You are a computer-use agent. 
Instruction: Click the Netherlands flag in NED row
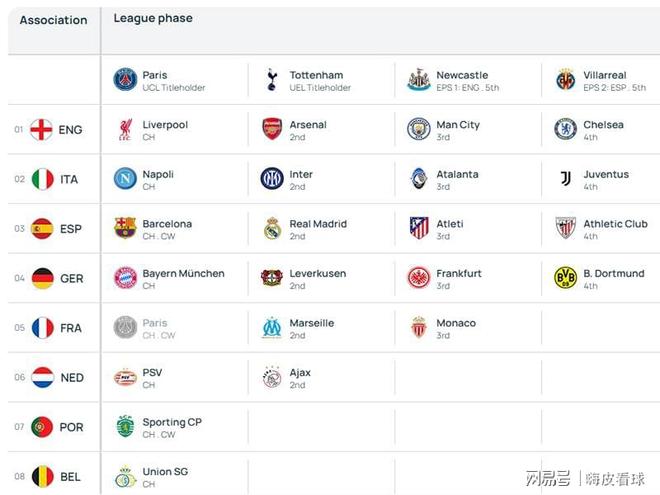[43, 377]
